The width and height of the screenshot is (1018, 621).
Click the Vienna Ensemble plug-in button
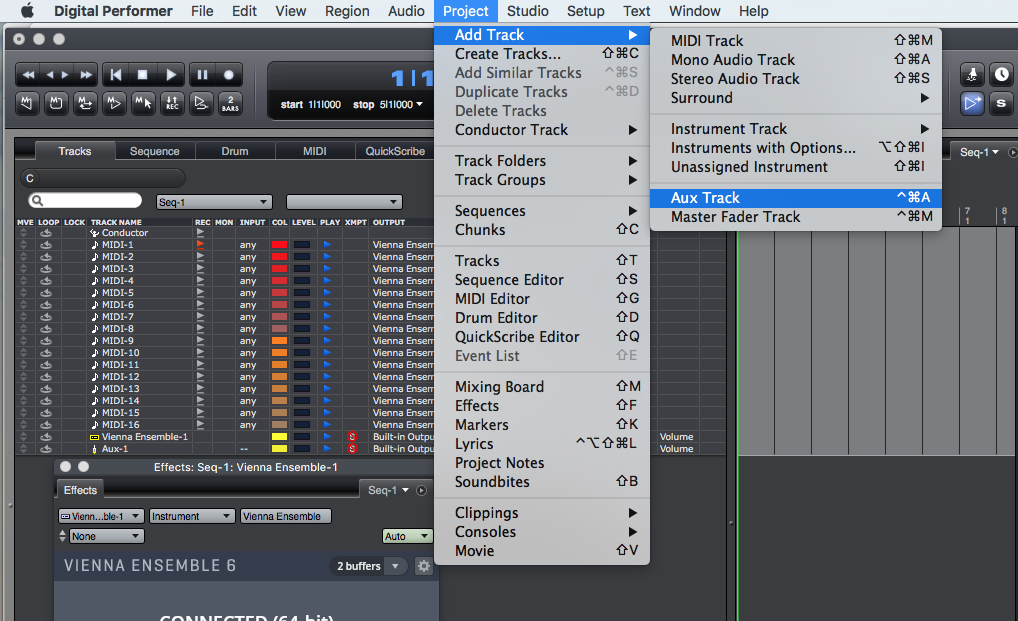[286, 517]
